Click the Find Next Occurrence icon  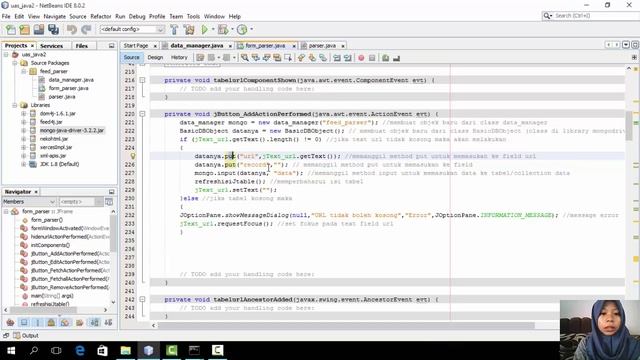266,58
